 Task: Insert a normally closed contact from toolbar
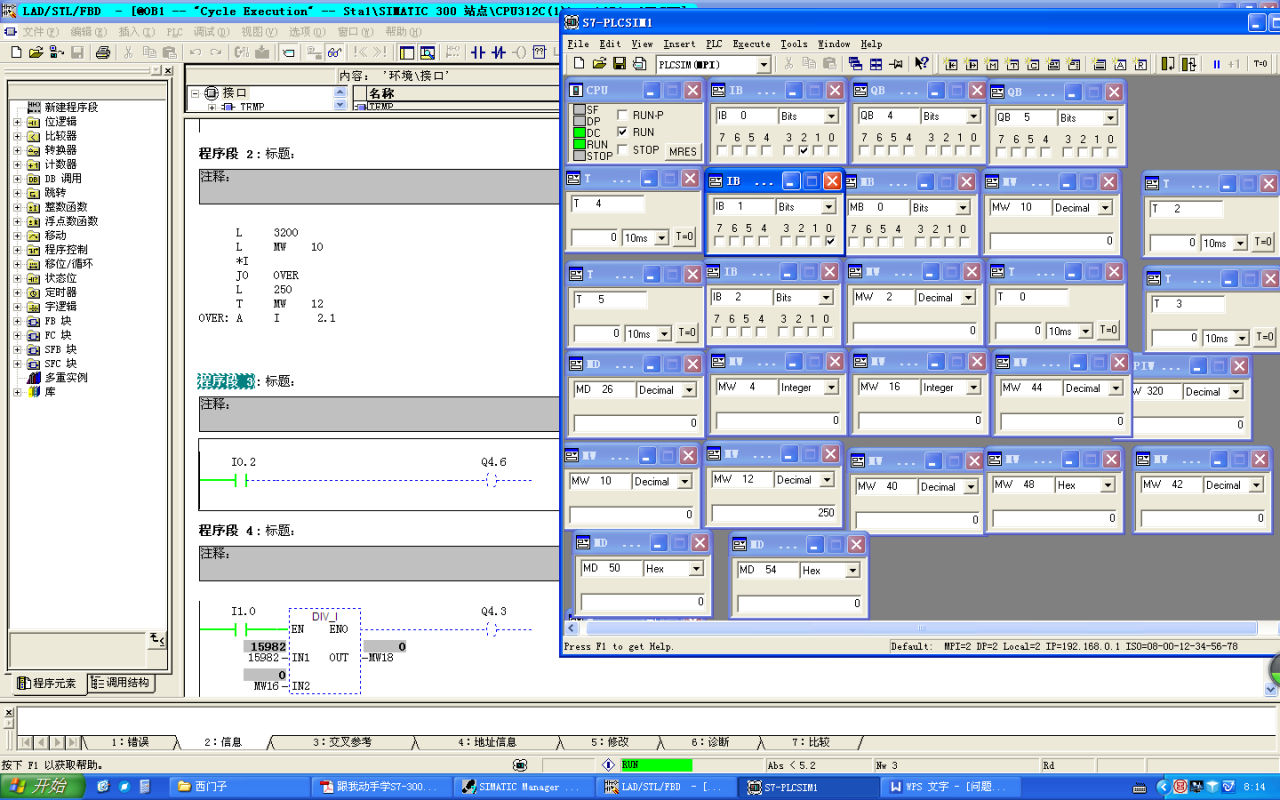[x=499, y=52]
